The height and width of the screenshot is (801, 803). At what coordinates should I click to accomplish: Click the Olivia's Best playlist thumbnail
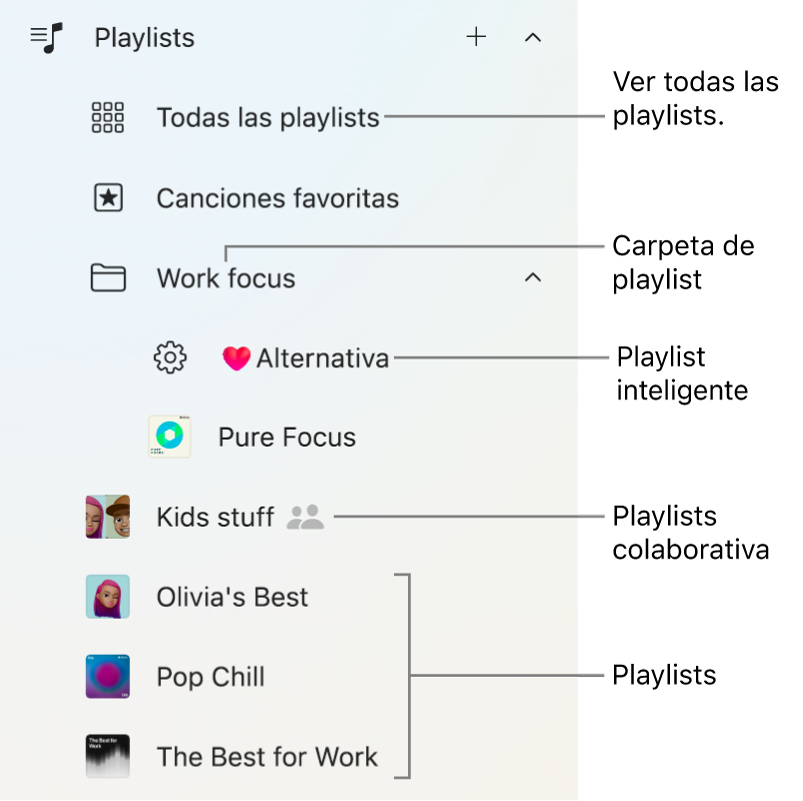tap(107, 597)
